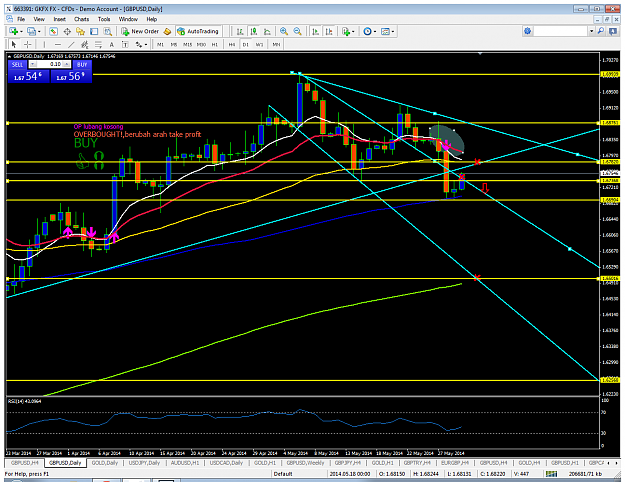The image size is (625, 482).
Task: Decrease trade volume with the down arrow
Action: click(33, 64)
